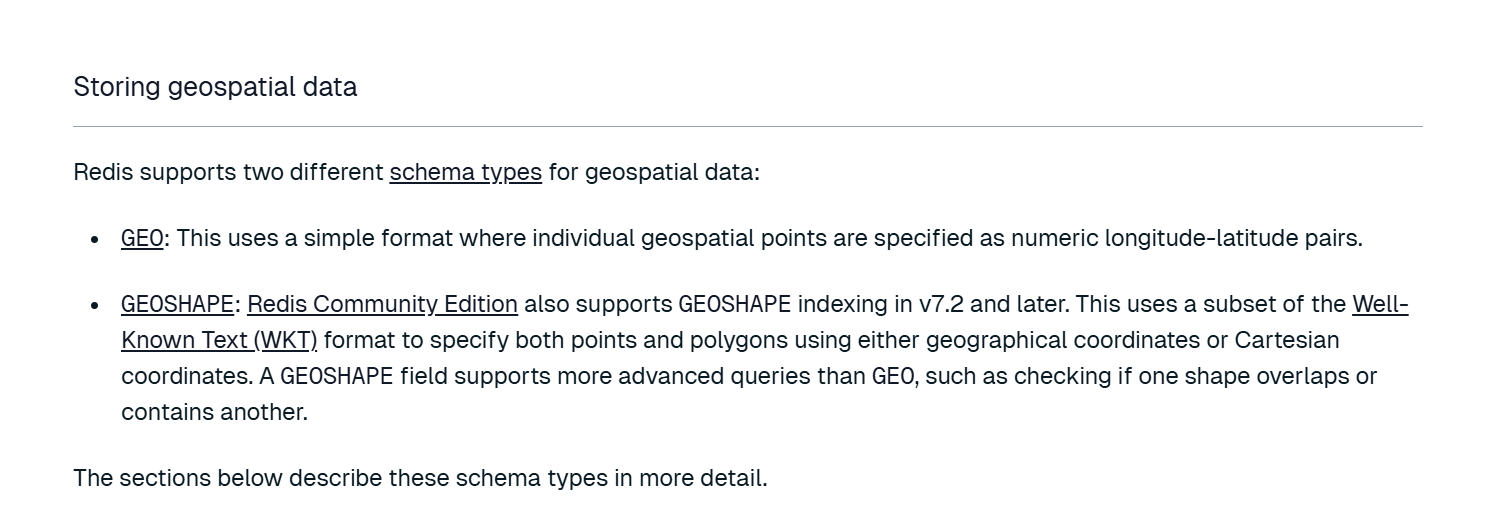Click the phrase 'contains another.'
The width and height of the screenshot is (1499, 531).
click(x=214, y=412)
